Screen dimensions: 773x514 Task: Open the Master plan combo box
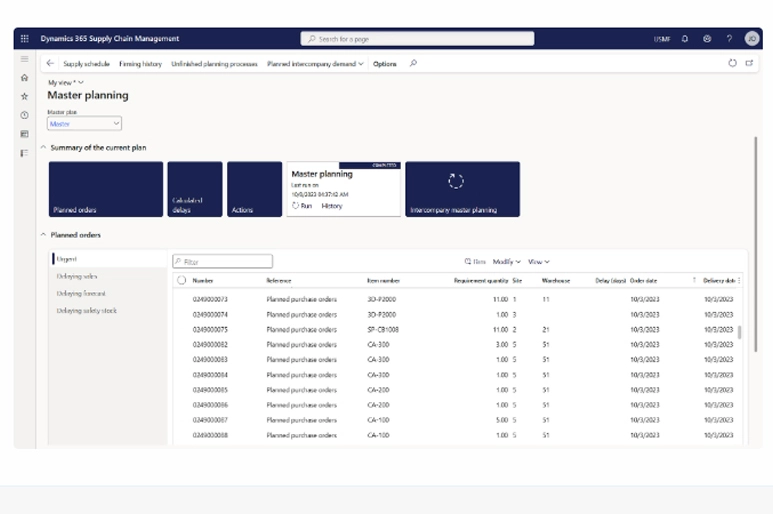[84, 123]
